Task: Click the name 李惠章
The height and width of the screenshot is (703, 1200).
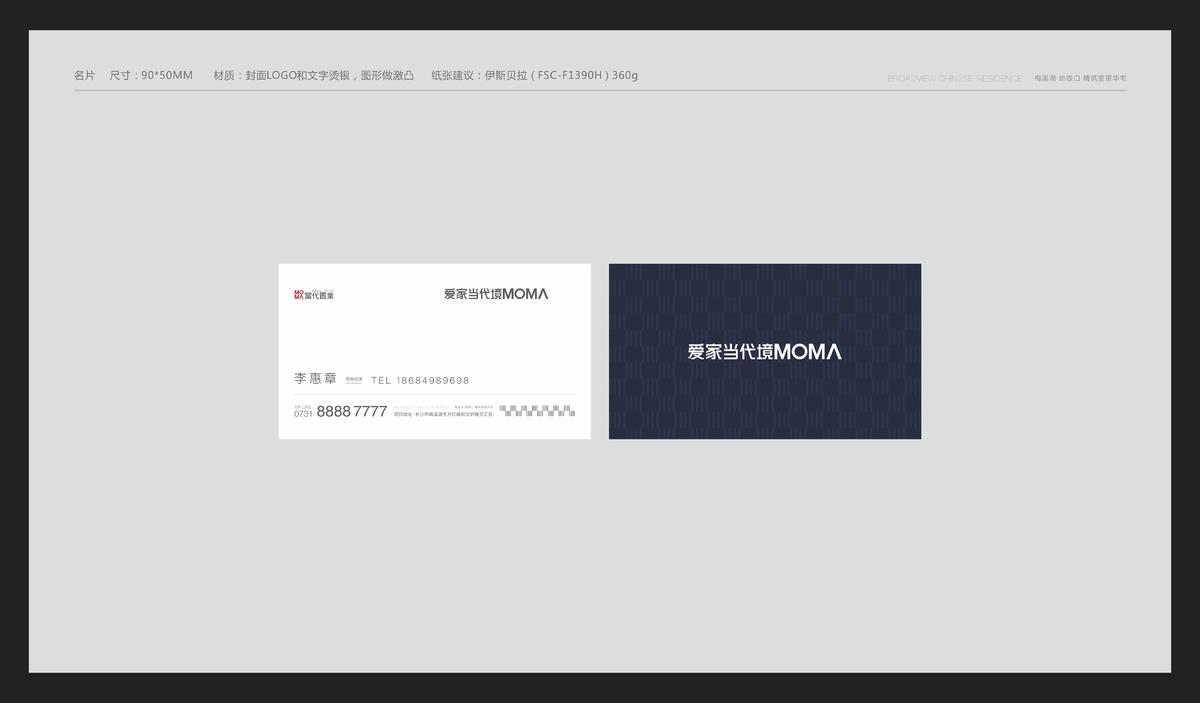Action: click(315, 379)
